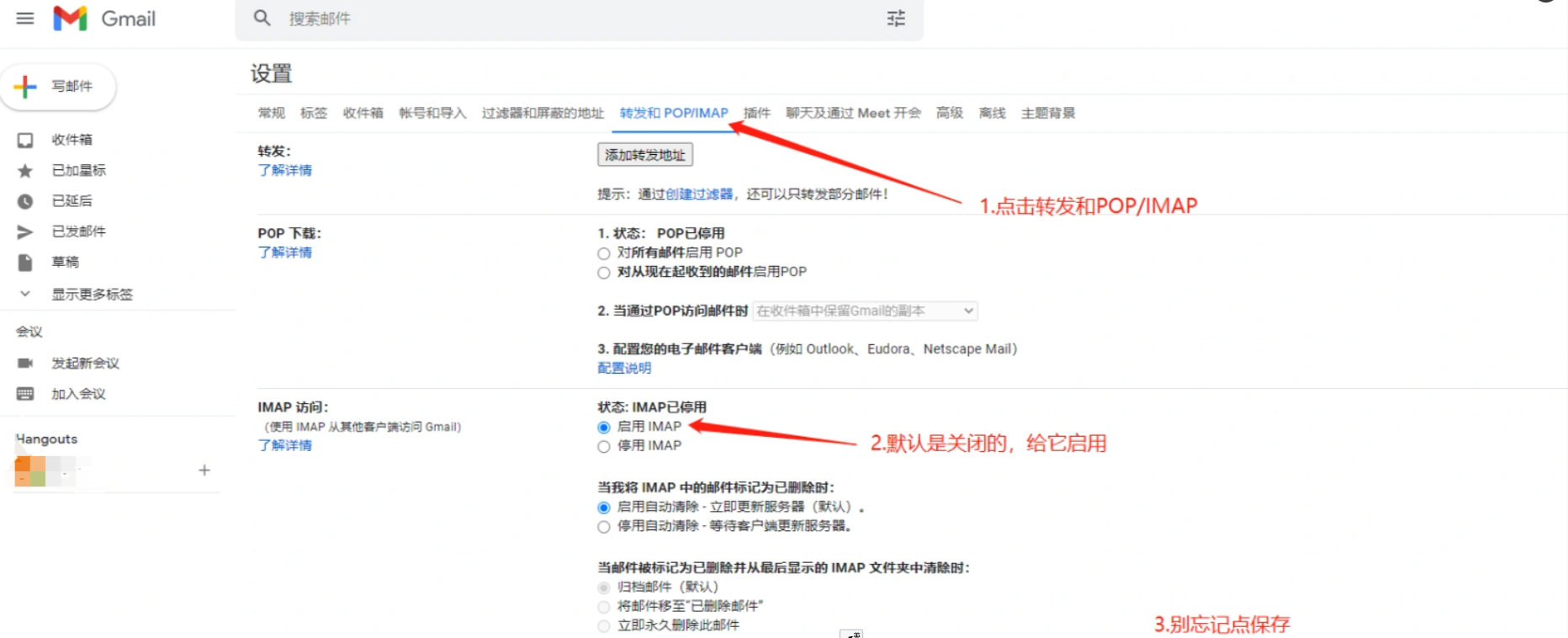Click the 添加转发地址 button
The height and width of the screenshot is (638, 1568).
tap(645, 155)
